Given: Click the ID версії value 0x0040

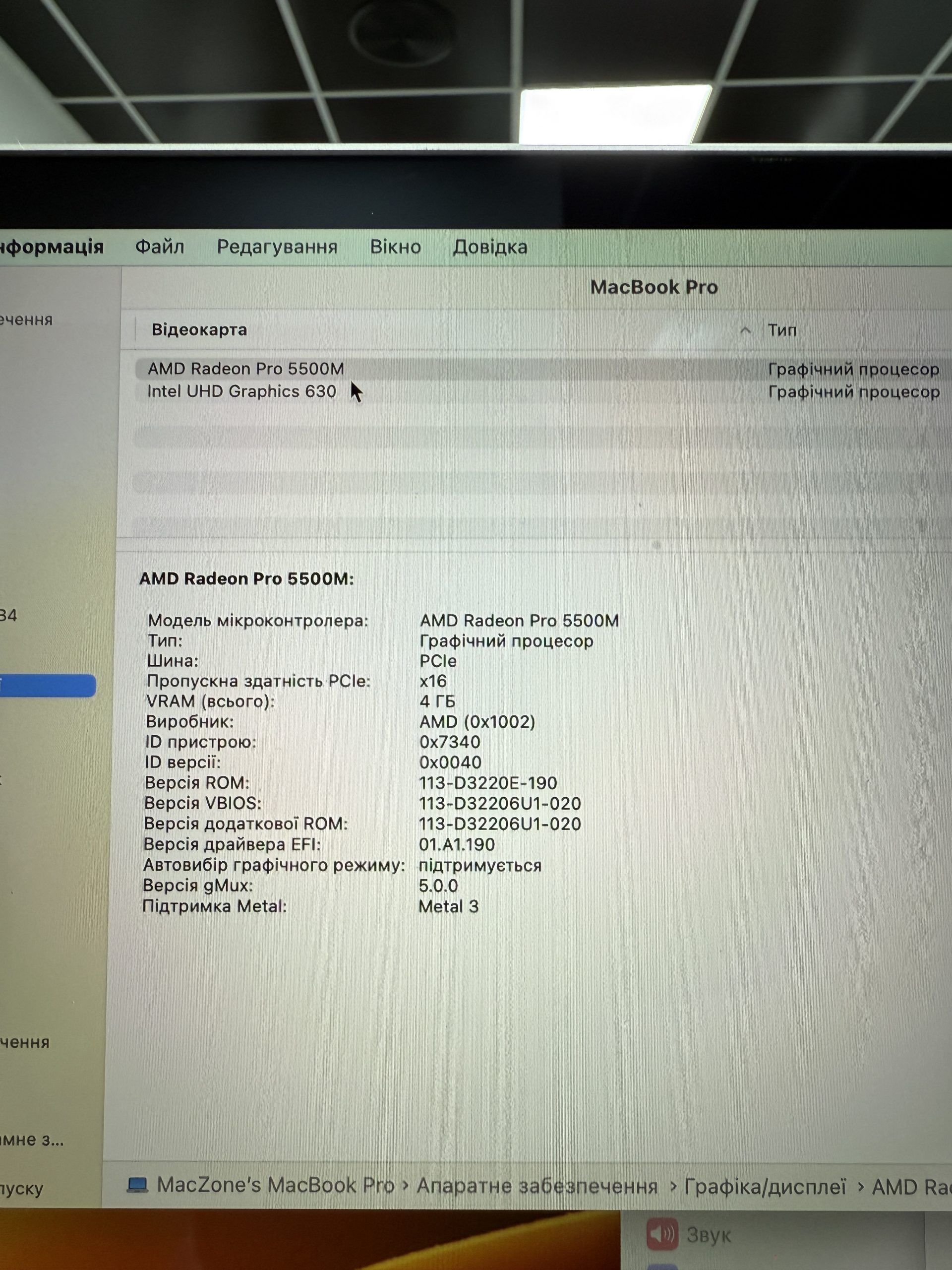Looking at the screenshot, I should [x=450, y=762].
